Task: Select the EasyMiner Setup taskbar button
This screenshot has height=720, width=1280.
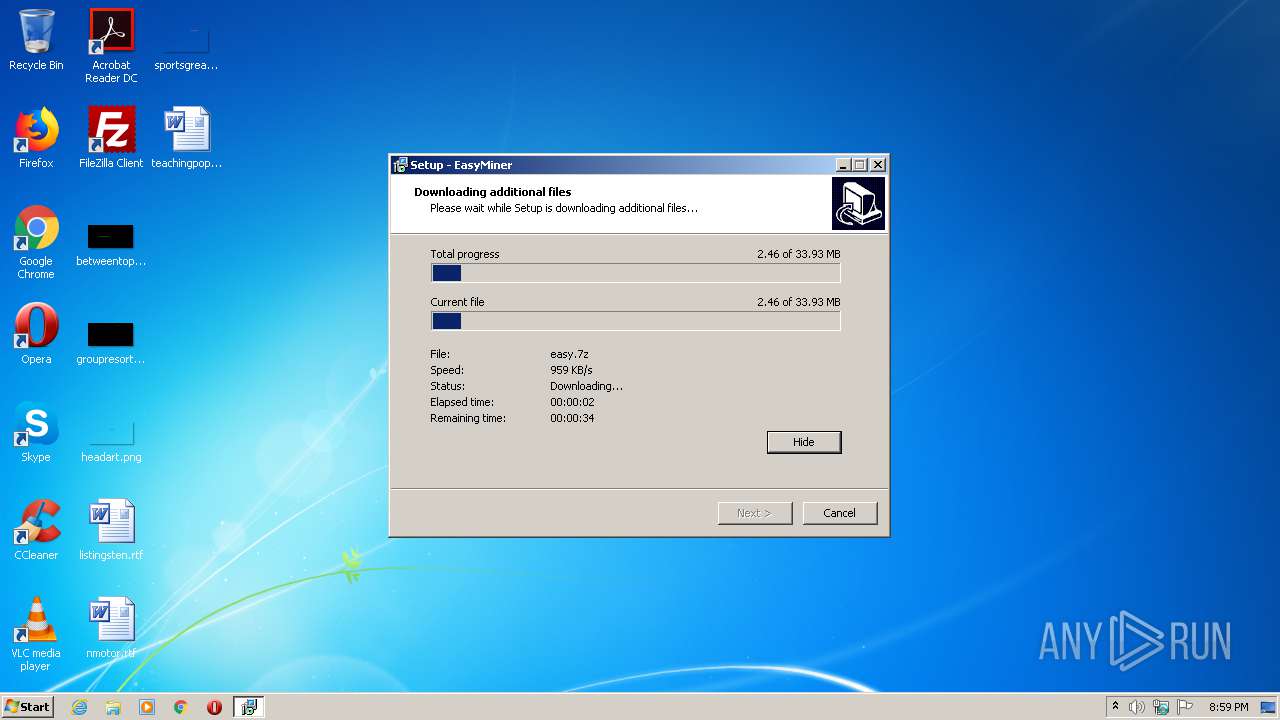Action: click(x=248, y=707)
